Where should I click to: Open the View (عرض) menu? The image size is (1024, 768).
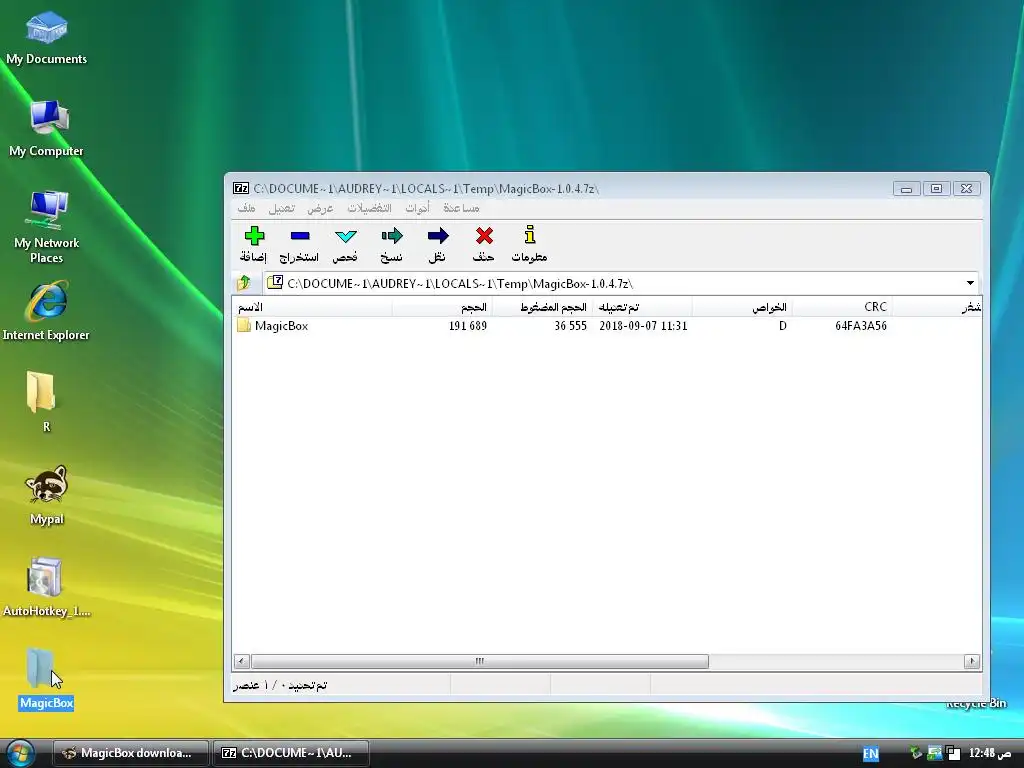pos(321,208)
